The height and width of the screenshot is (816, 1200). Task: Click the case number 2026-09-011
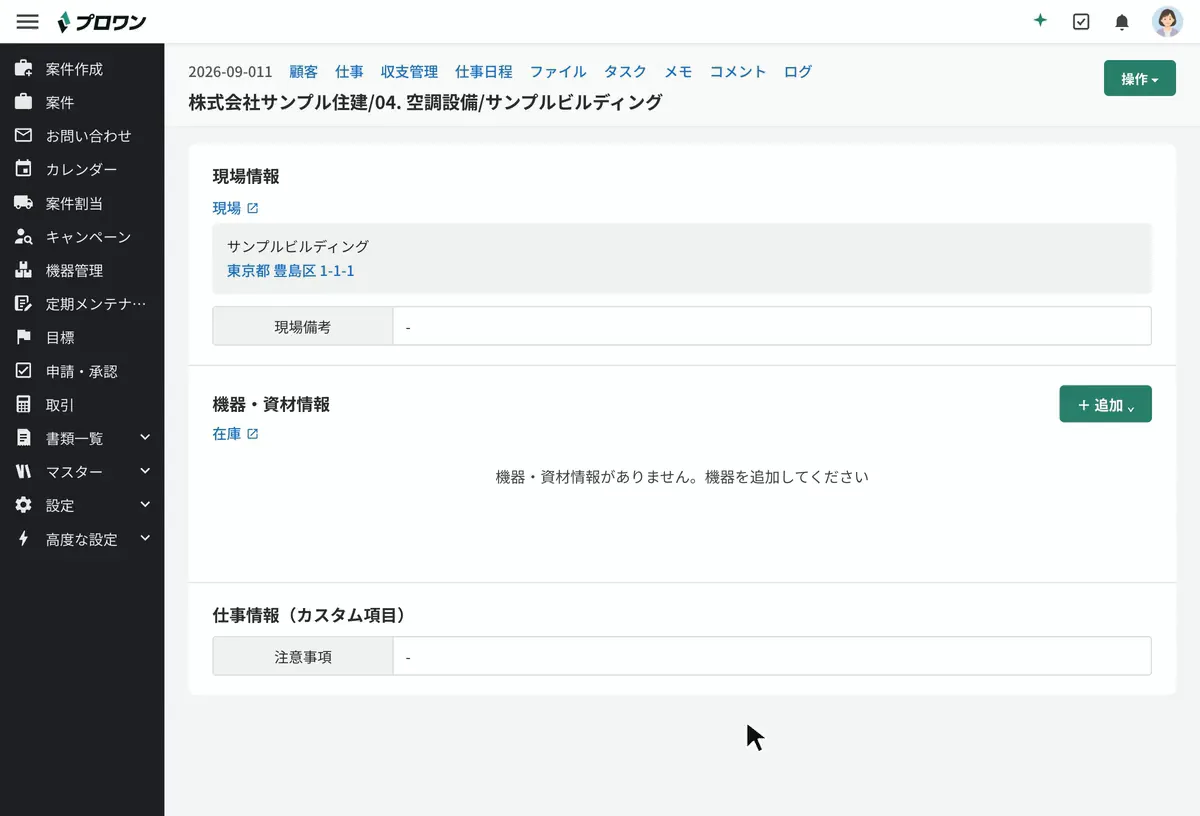(230, 72)
